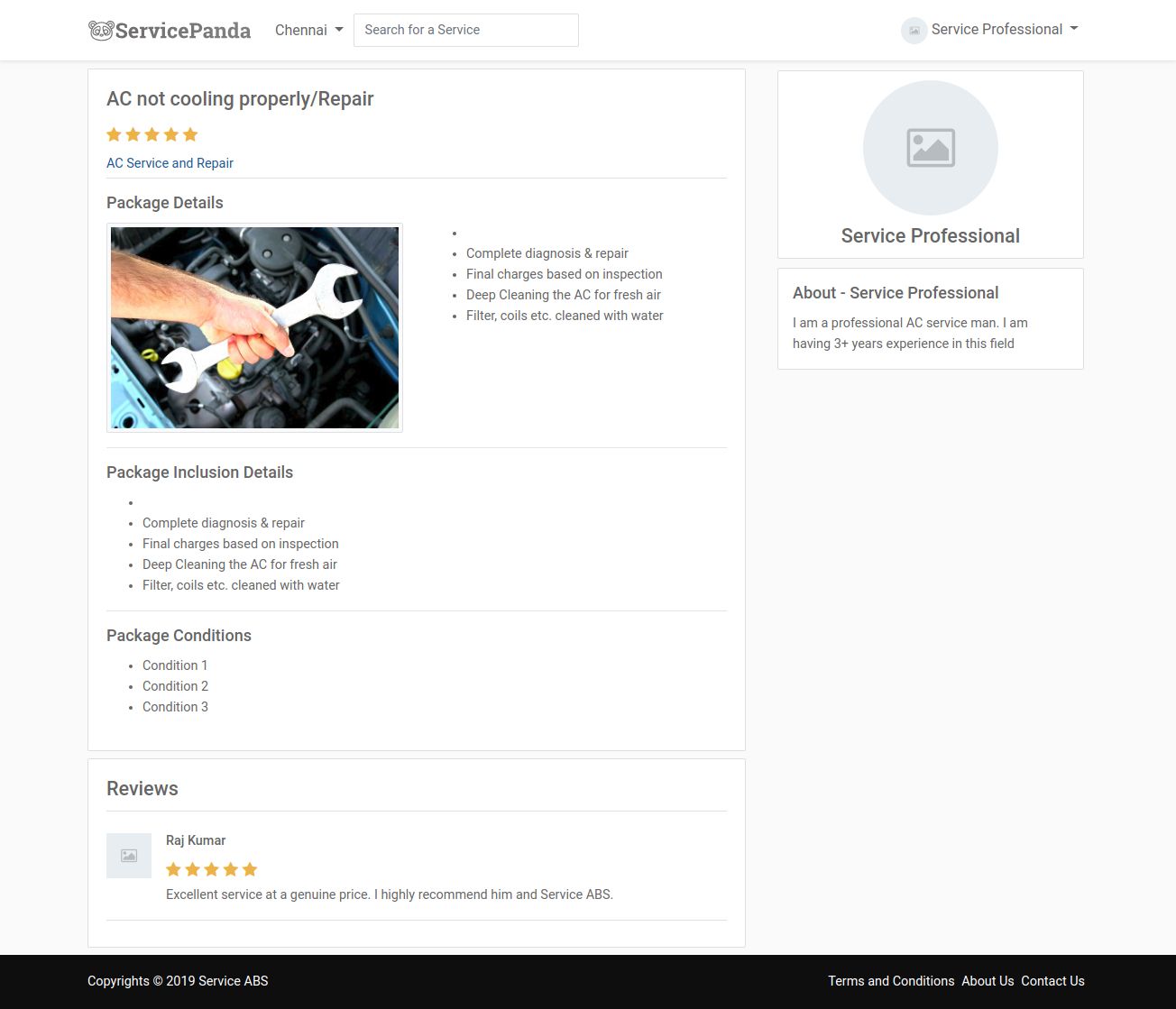Open Terms and Conditions footer link
The width and height of the screenshot is (1176, 1009).
(x=891, y=981)
